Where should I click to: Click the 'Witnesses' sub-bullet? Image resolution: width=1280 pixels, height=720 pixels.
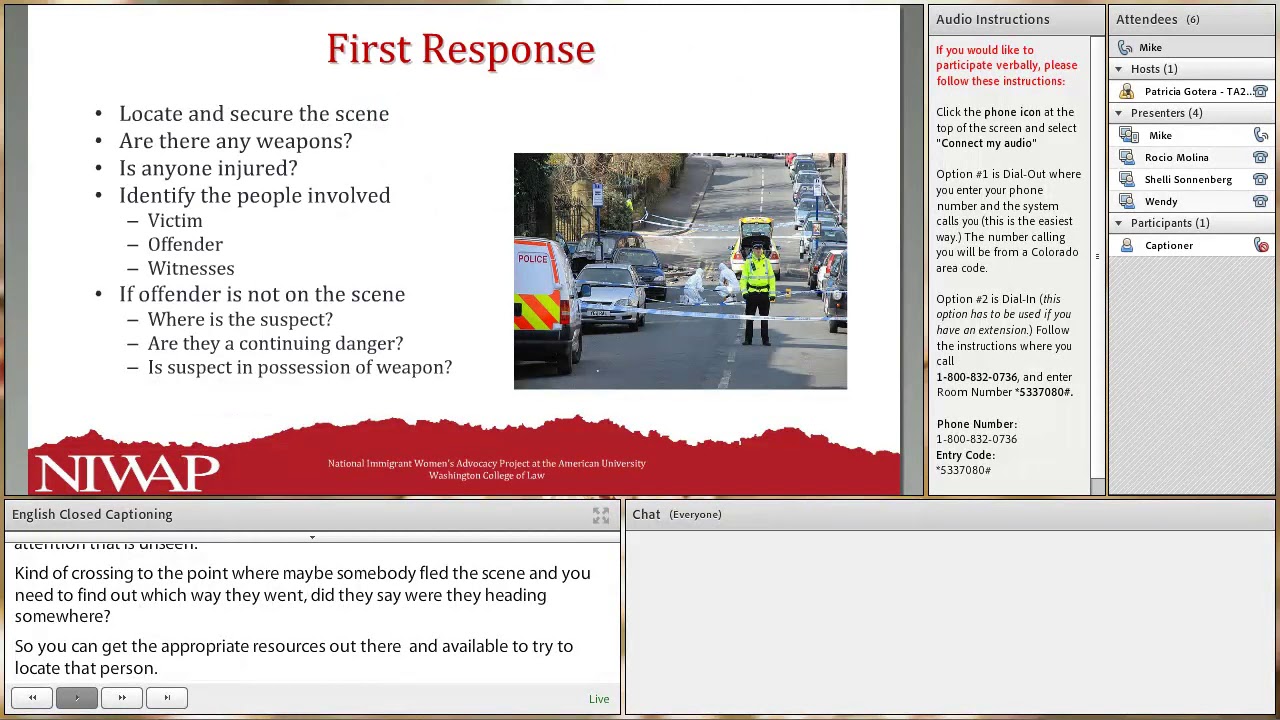coord(191,269)
